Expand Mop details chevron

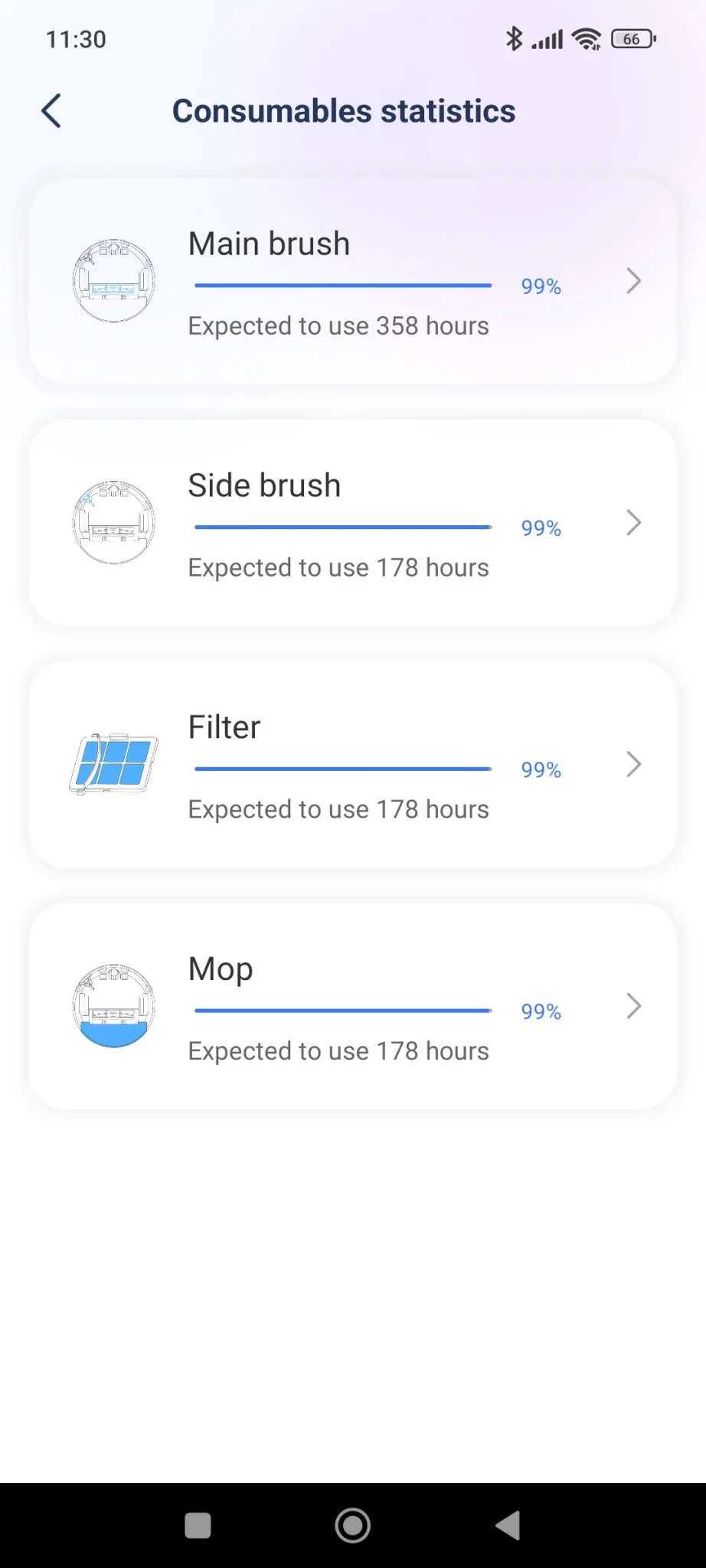633,1006
